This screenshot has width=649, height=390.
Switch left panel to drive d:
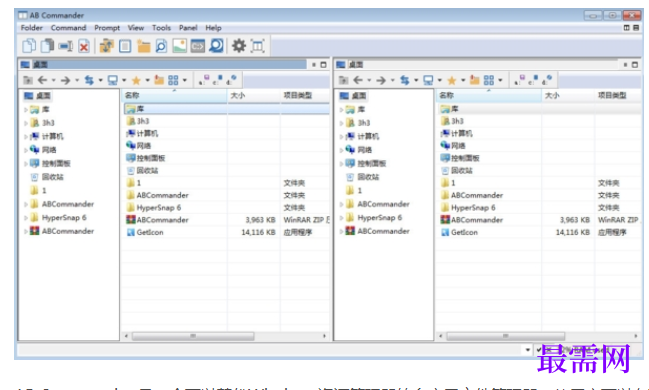click(231, 80)
